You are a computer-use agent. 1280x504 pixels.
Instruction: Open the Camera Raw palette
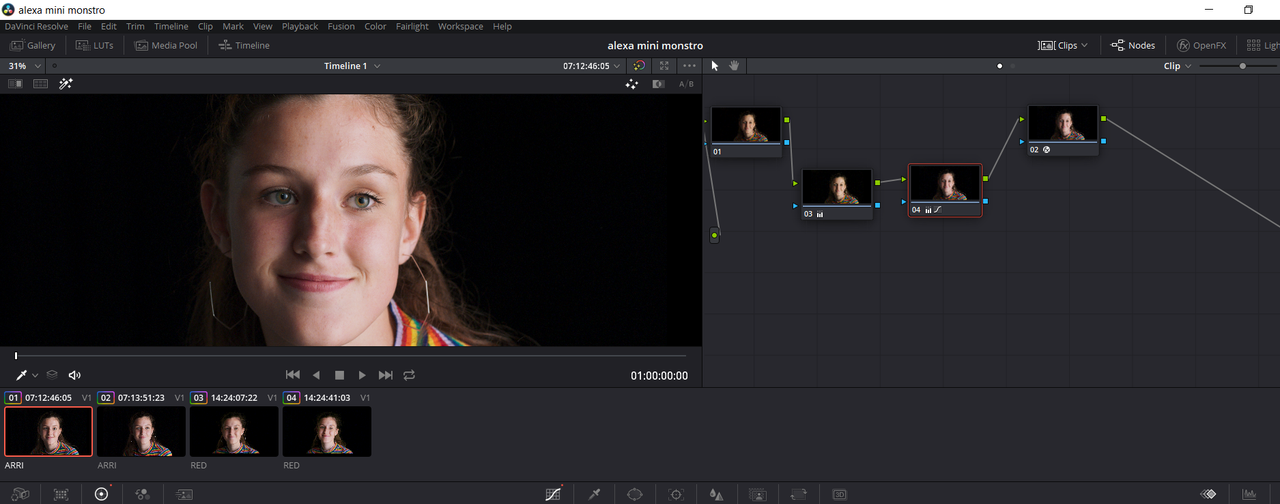(x=20, y=494)
